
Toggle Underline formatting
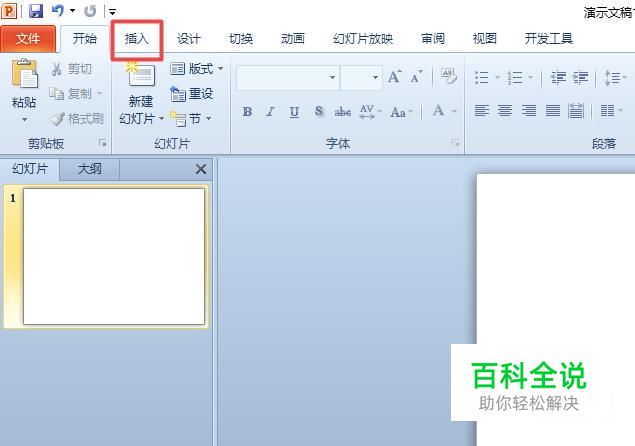coord(294,111)
